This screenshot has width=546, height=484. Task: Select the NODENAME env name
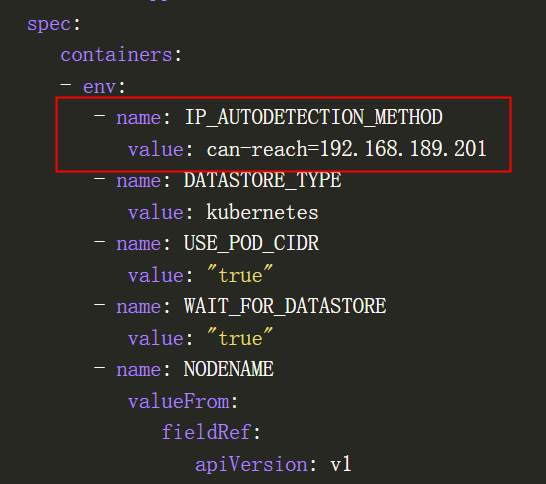coord(229,369)
